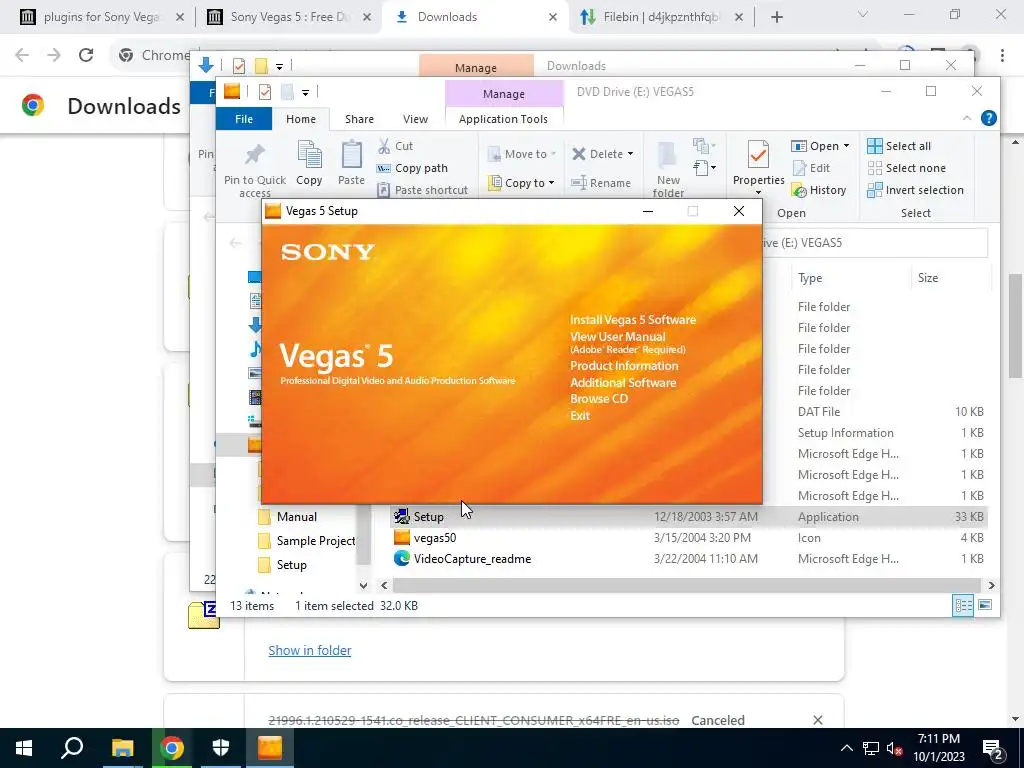Show hidden tray icons chevron

point(846,748)
